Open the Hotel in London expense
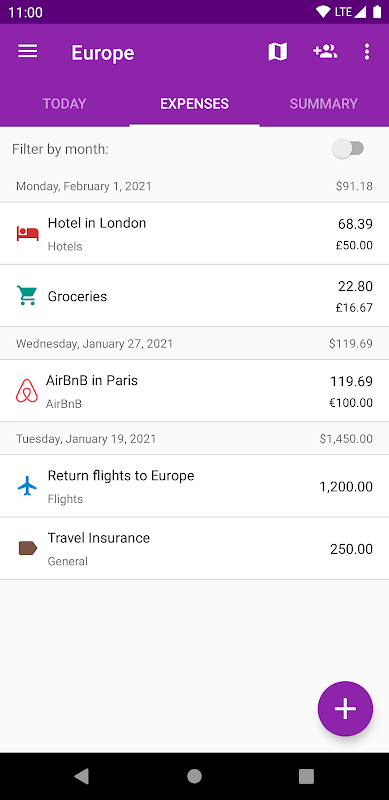The image size is (389, 800). pos(194,234)
